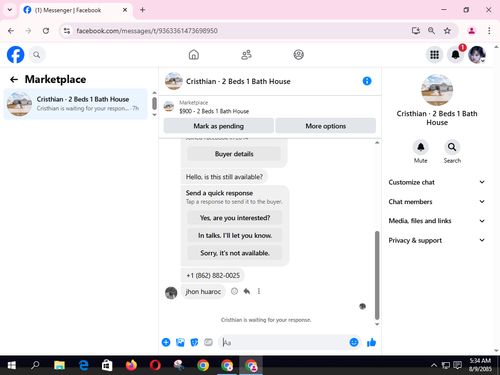Image resolution: width=500 pixels, height=375 pixels.
Task: Open the Facebook menu grid icon
Action: [x=434, y=55]
